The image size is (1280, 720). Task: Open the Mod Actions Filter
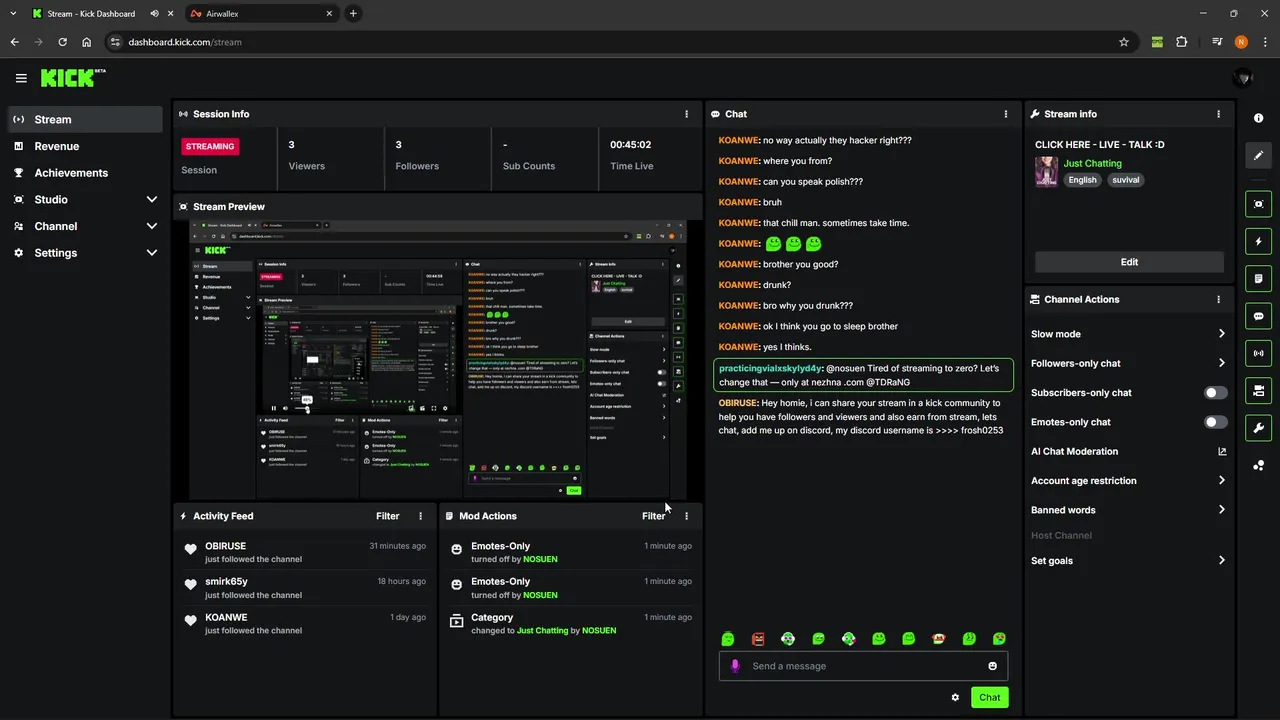click(653, 516)
